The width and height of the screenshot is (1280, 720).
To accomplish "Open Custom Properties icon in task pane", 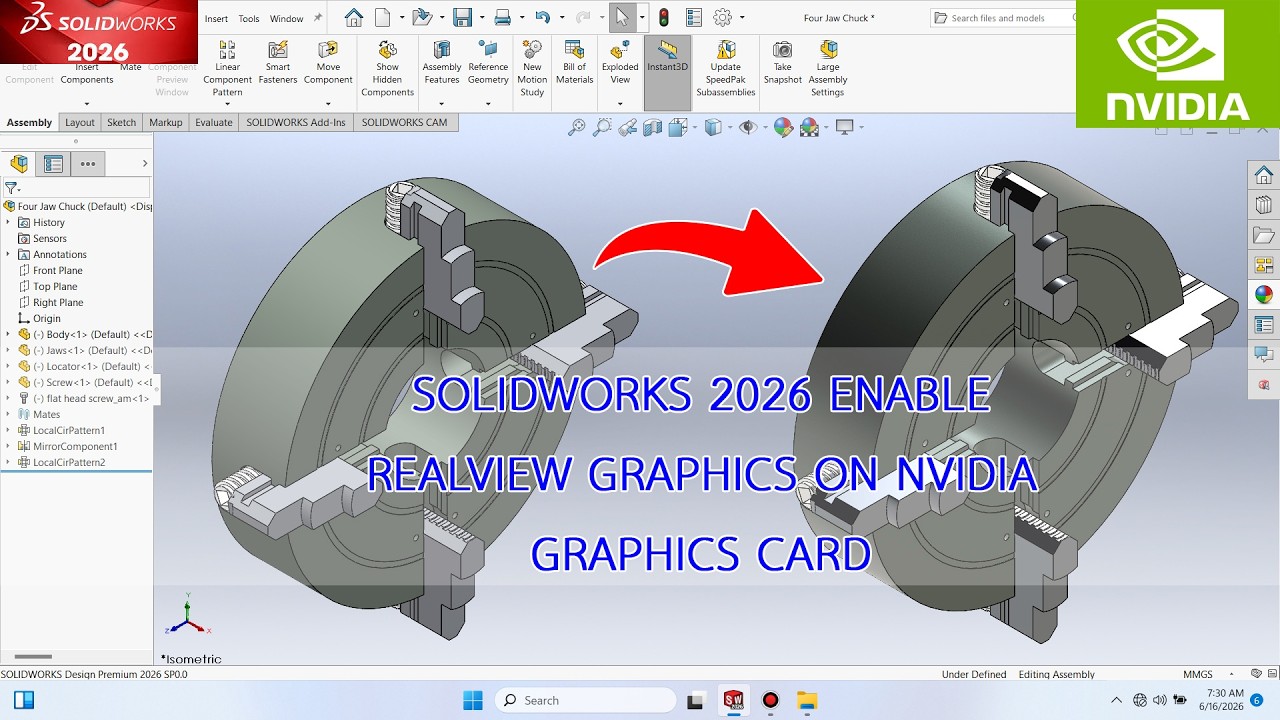I will [1264, 325].
